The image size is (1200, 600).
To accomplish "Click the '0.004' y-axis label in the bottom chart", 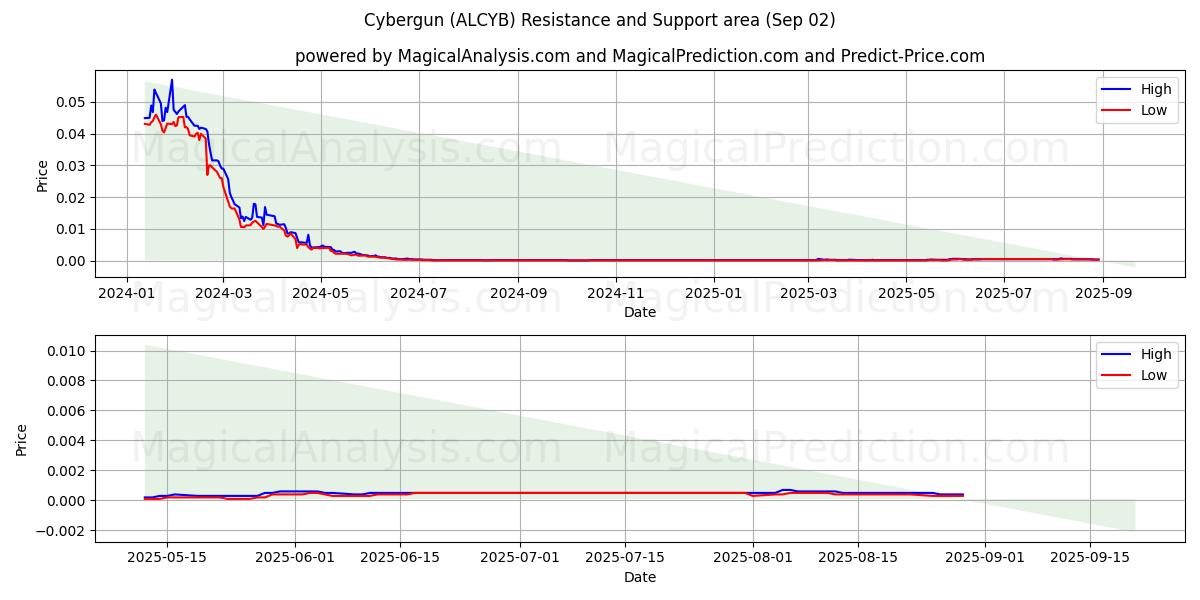I will click(69, 441).
